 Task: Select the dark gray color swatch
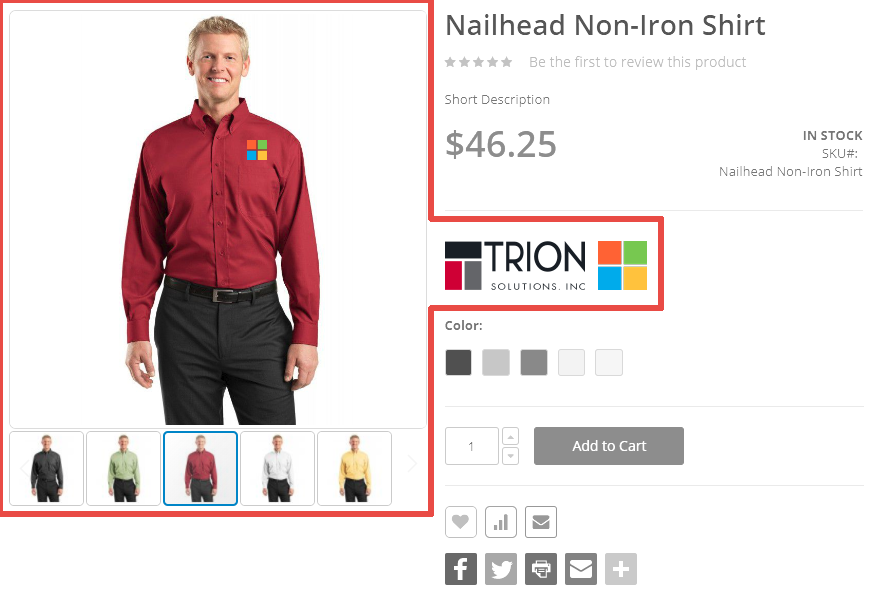coord(458,362)
